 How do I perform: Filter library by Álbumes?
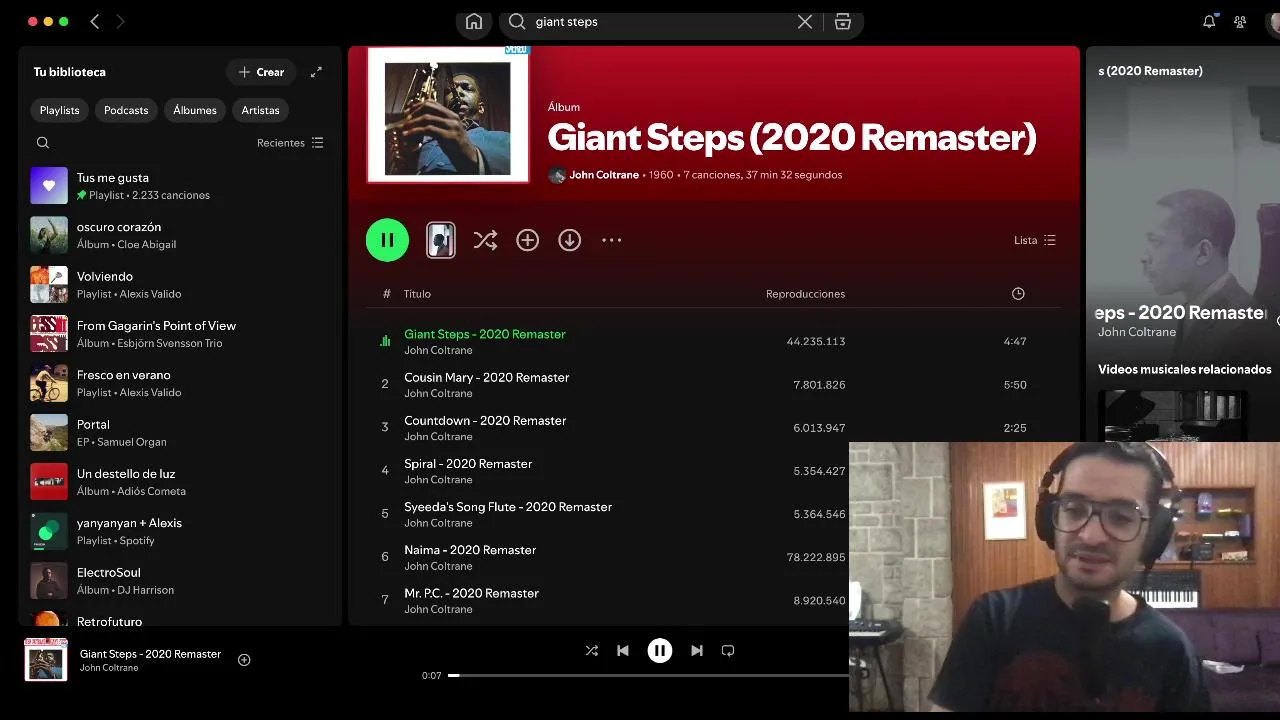click(195, 110)
